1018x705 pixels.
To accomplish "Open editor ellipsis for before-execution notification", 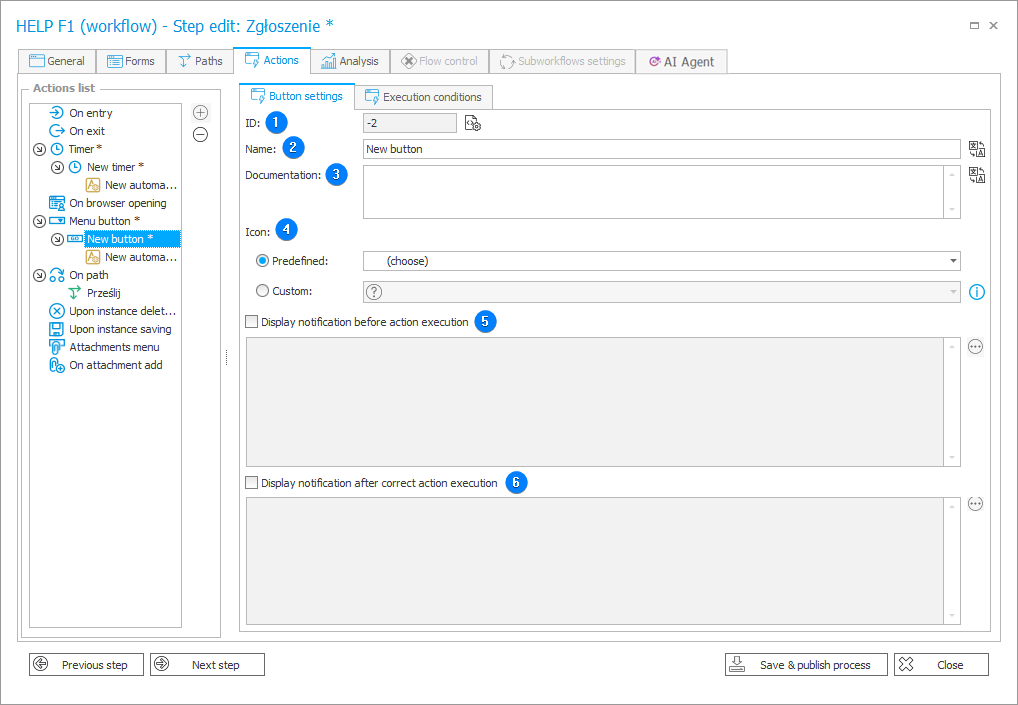I will coord(976,346).
